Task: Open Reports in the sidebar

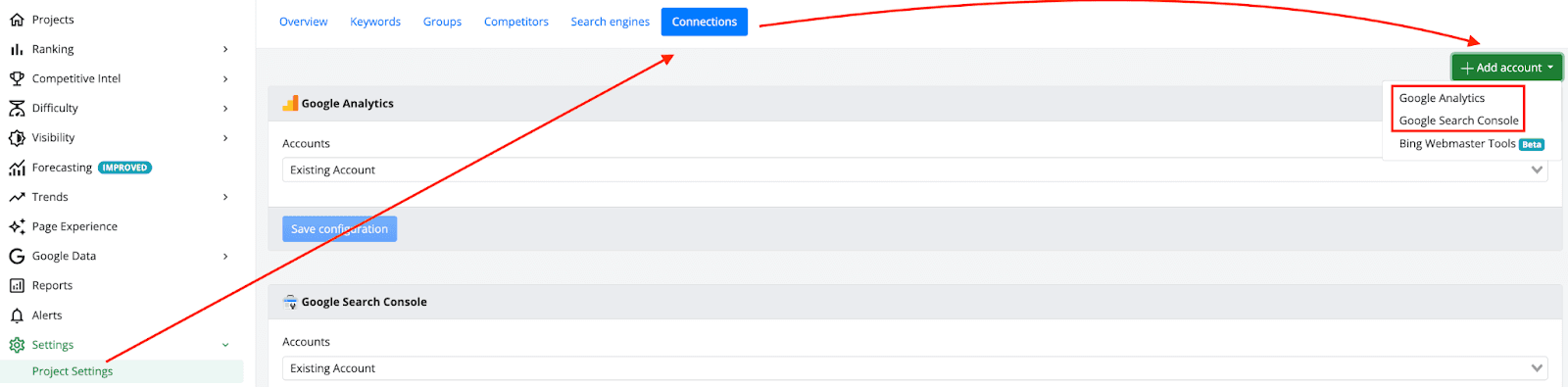Action: click(52, 285)
